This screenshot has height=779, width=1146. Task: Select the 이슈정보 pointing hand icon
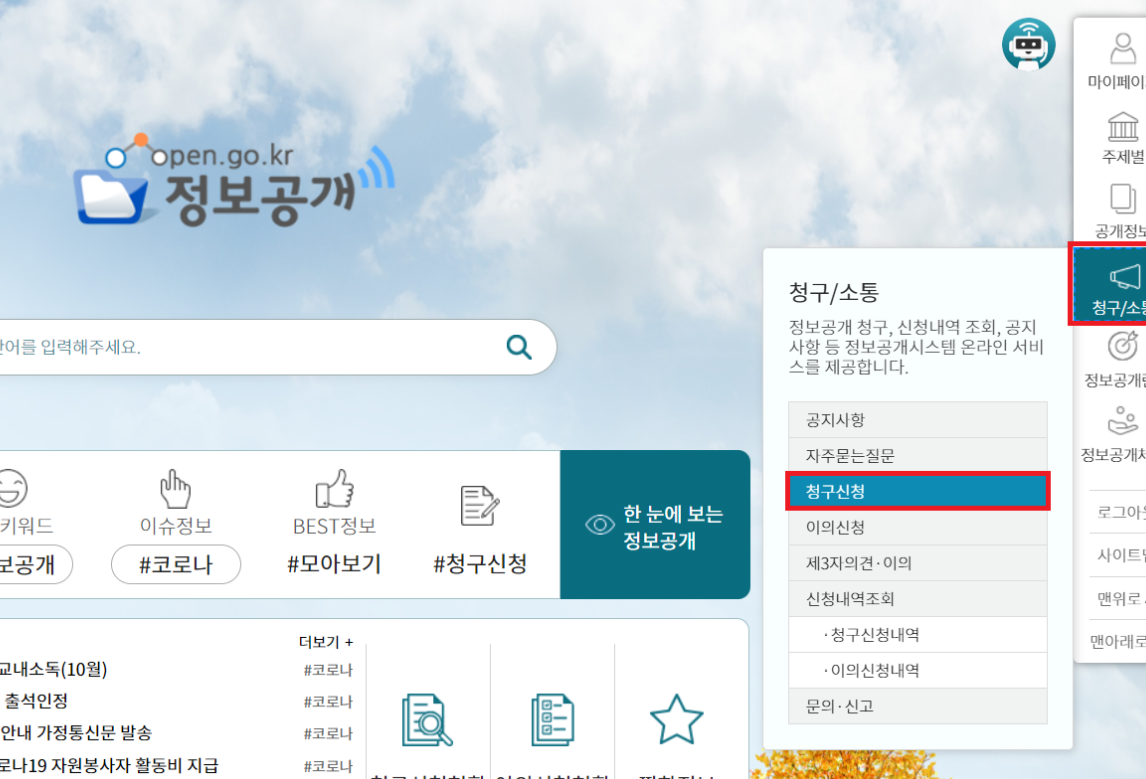pos(175,490)
